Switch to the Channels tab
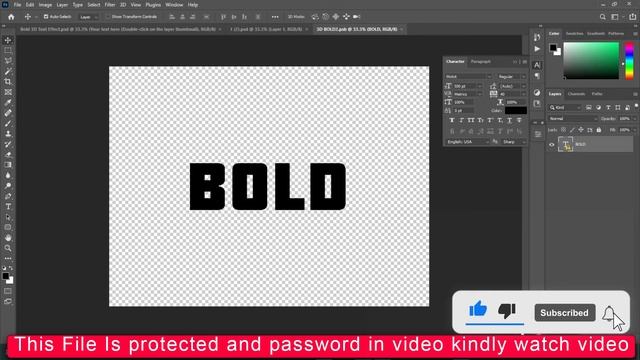This screenshot has height=360, width=640. (x=576, y=94)
